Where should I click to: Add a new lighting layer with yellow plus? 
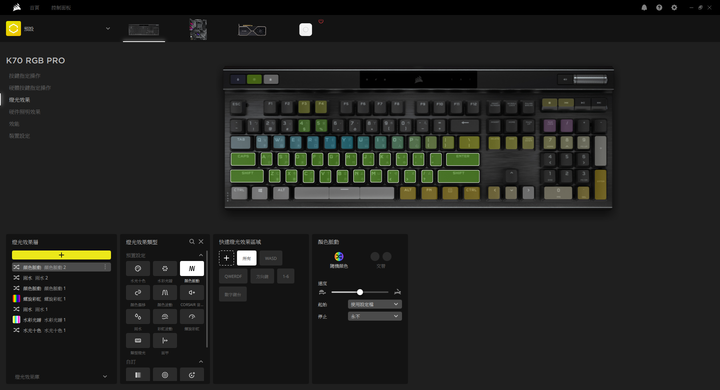(61, 255)
